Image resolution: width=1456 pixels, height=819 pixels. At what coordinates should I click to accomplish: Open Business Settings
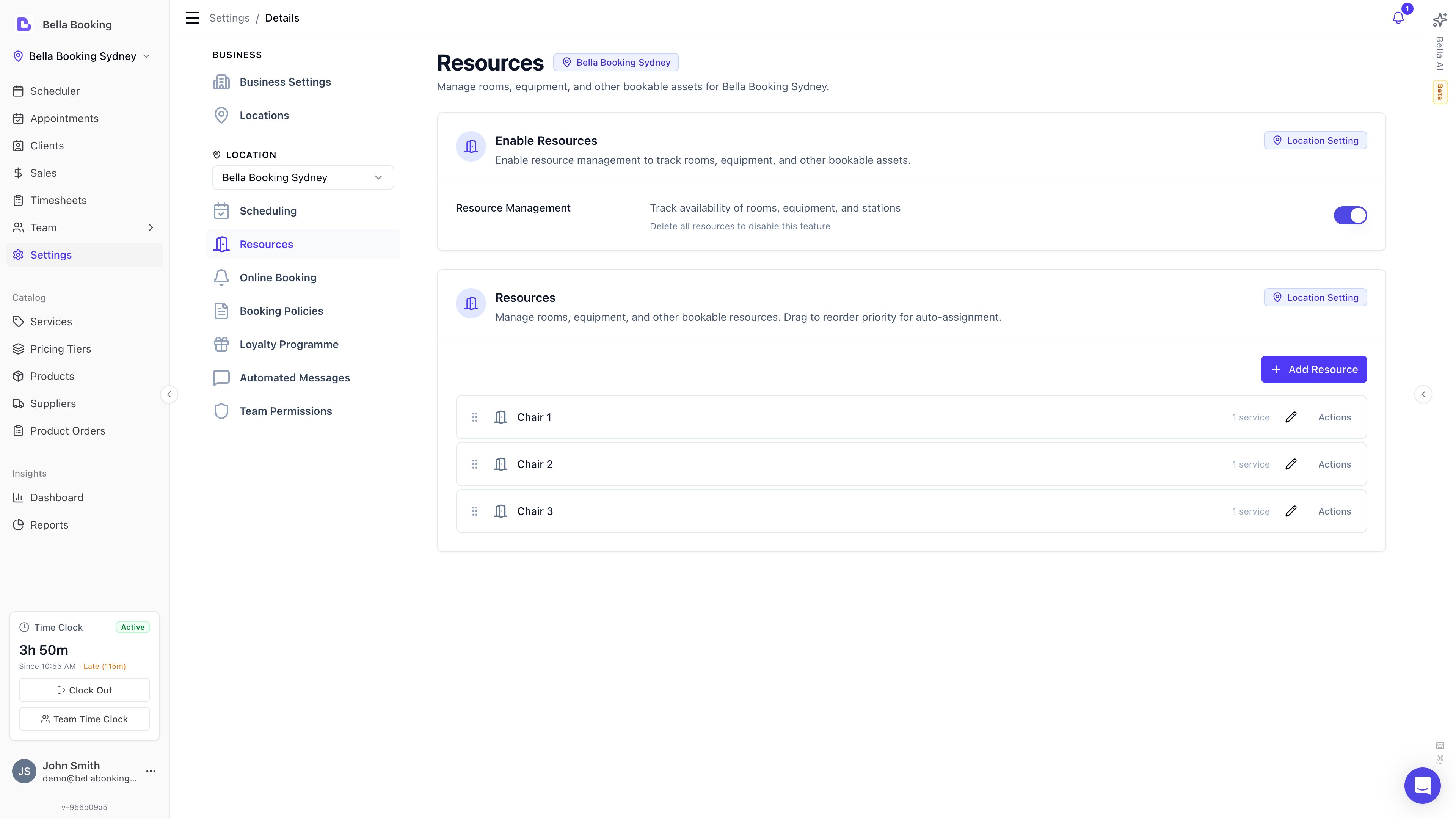303,82
